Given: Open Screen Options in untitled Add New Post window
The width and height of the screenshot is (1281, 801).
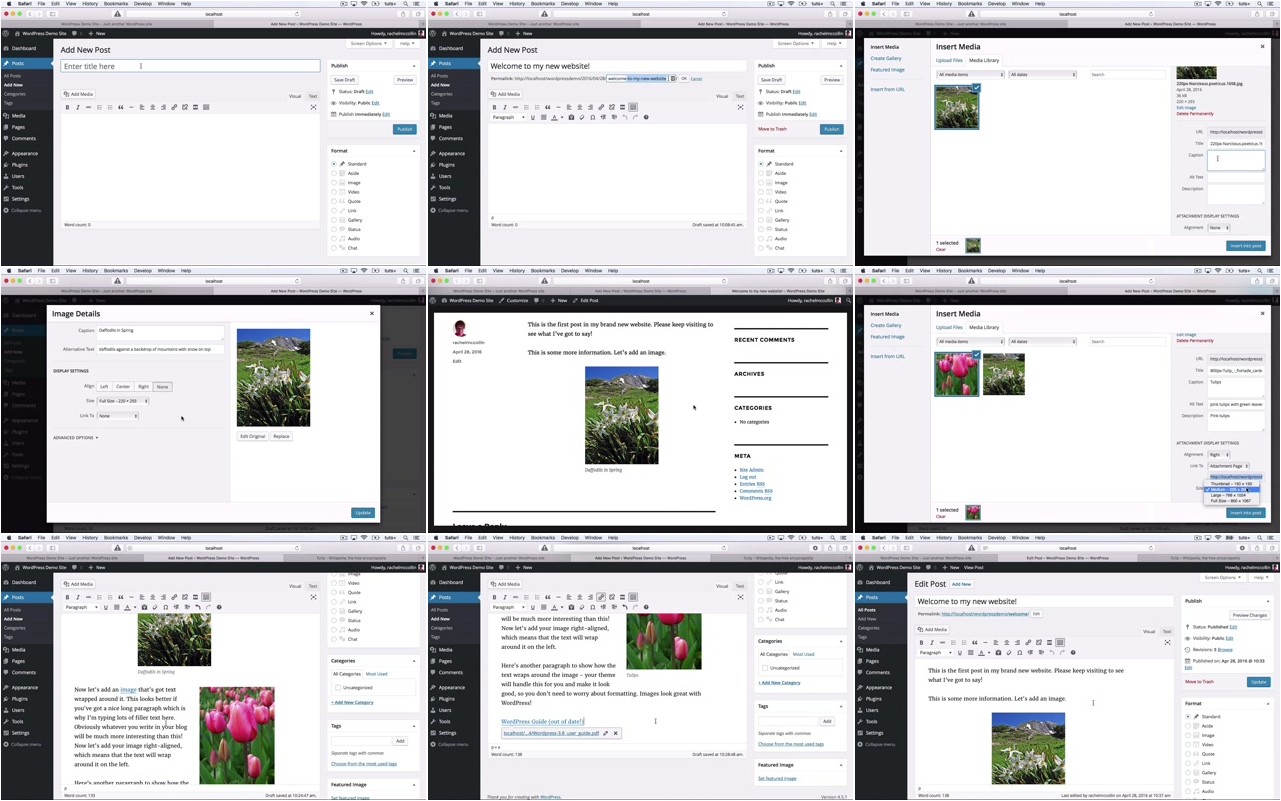Looking at the screenshot, I should pyautogui.click(x=369, y=44).
